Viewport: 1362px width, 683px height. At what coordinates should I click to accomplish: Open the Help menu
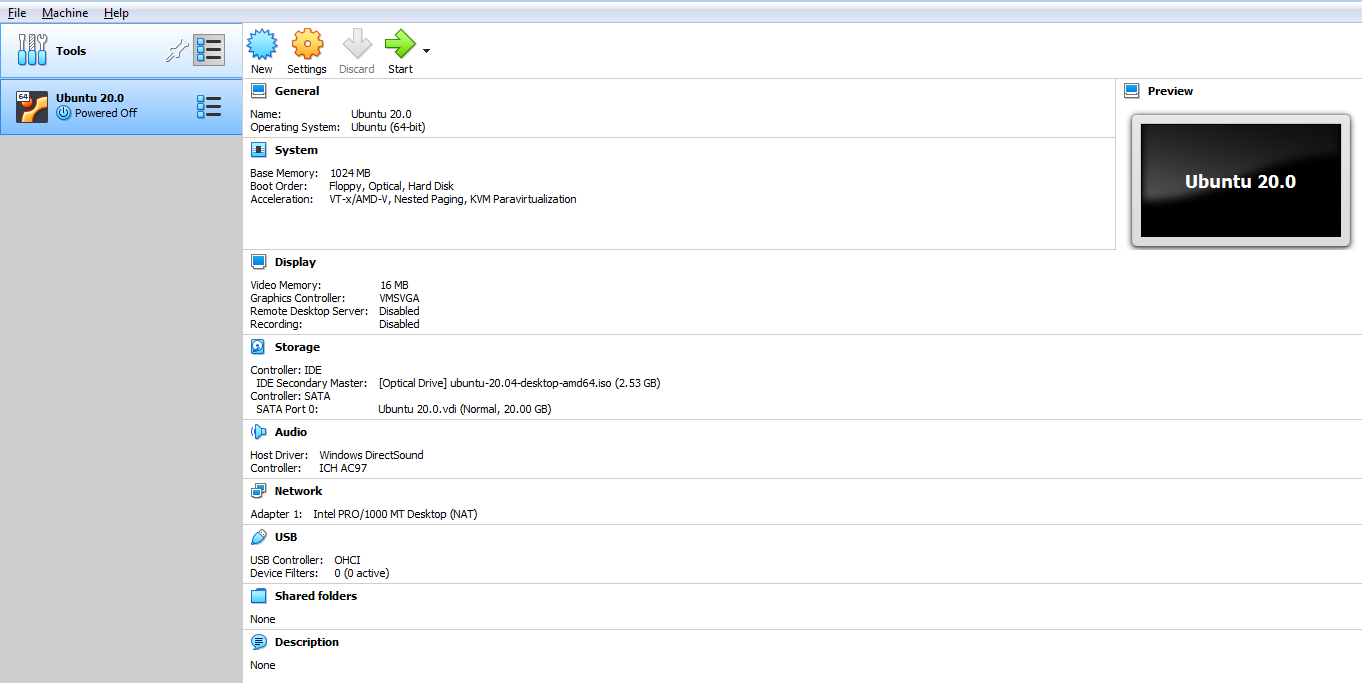[116, 13]
